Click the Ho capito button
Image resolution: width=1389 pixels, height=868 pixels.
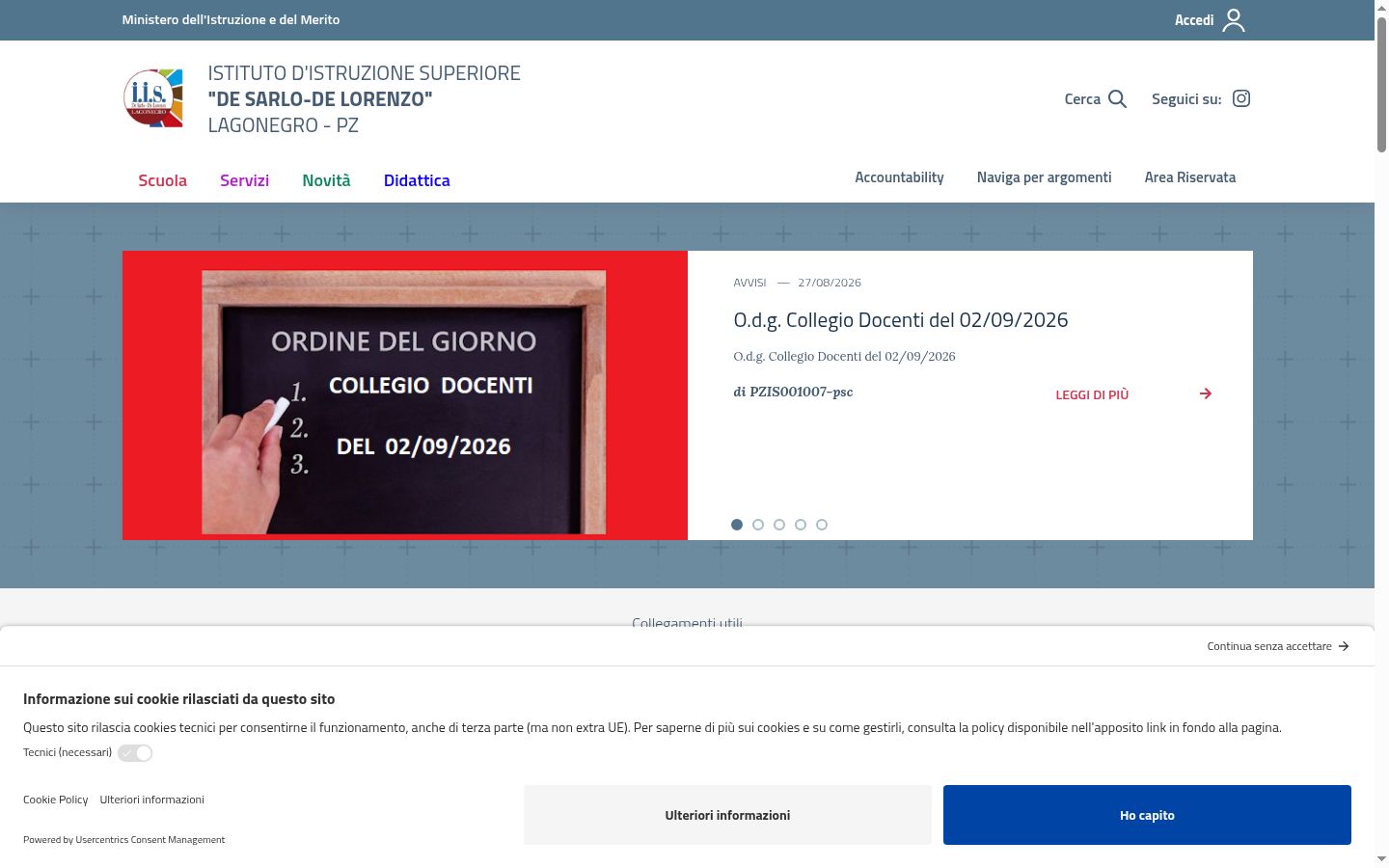[x=1147, y=815]
